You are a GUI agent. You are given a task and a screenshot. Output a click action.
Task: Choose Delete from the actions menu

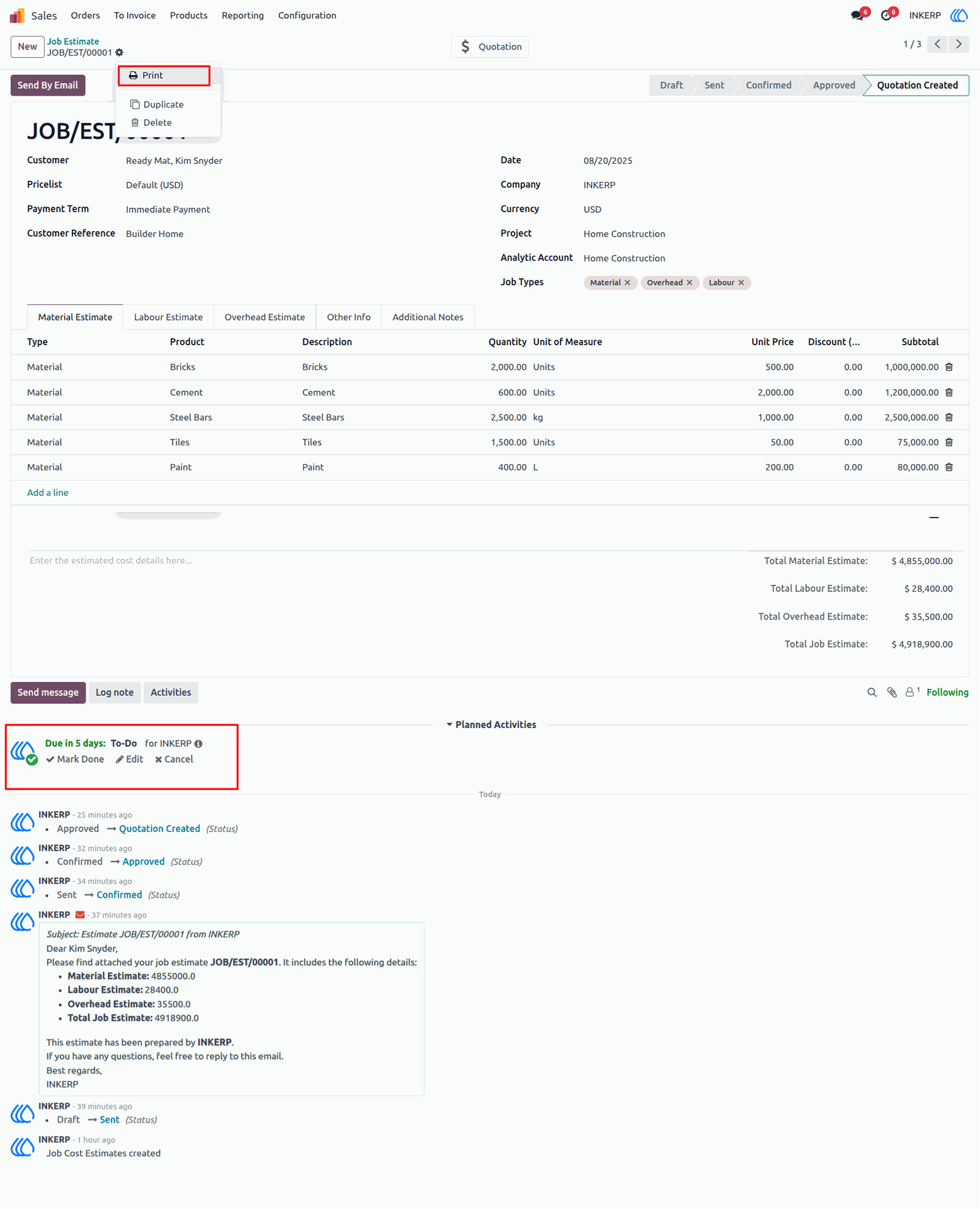pyautogui.click(x=157, y=123)
